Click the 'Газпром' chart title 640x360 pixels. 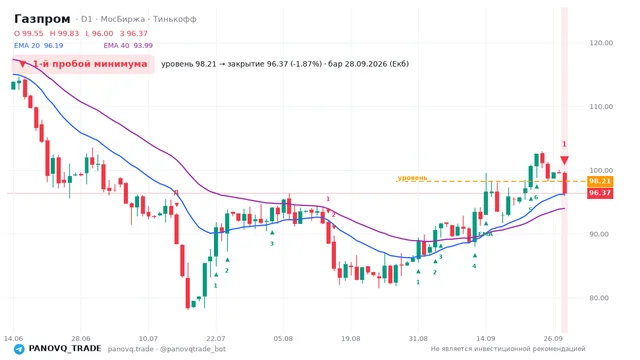click(x=42, y=19)
